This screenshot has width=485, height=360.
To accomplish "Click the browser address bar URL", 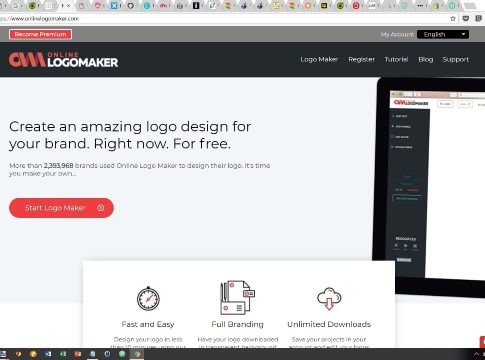I will click(x=40, y=19).
